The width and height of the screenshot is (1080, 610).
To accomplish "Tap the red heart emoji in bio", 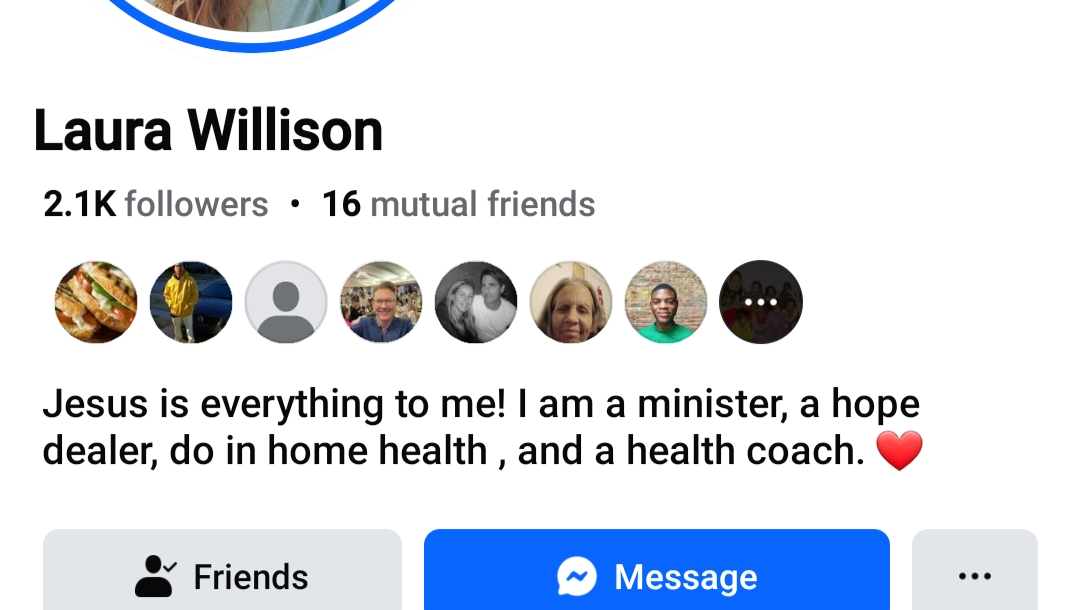I will pyautogui.click(x=899, y=451).
